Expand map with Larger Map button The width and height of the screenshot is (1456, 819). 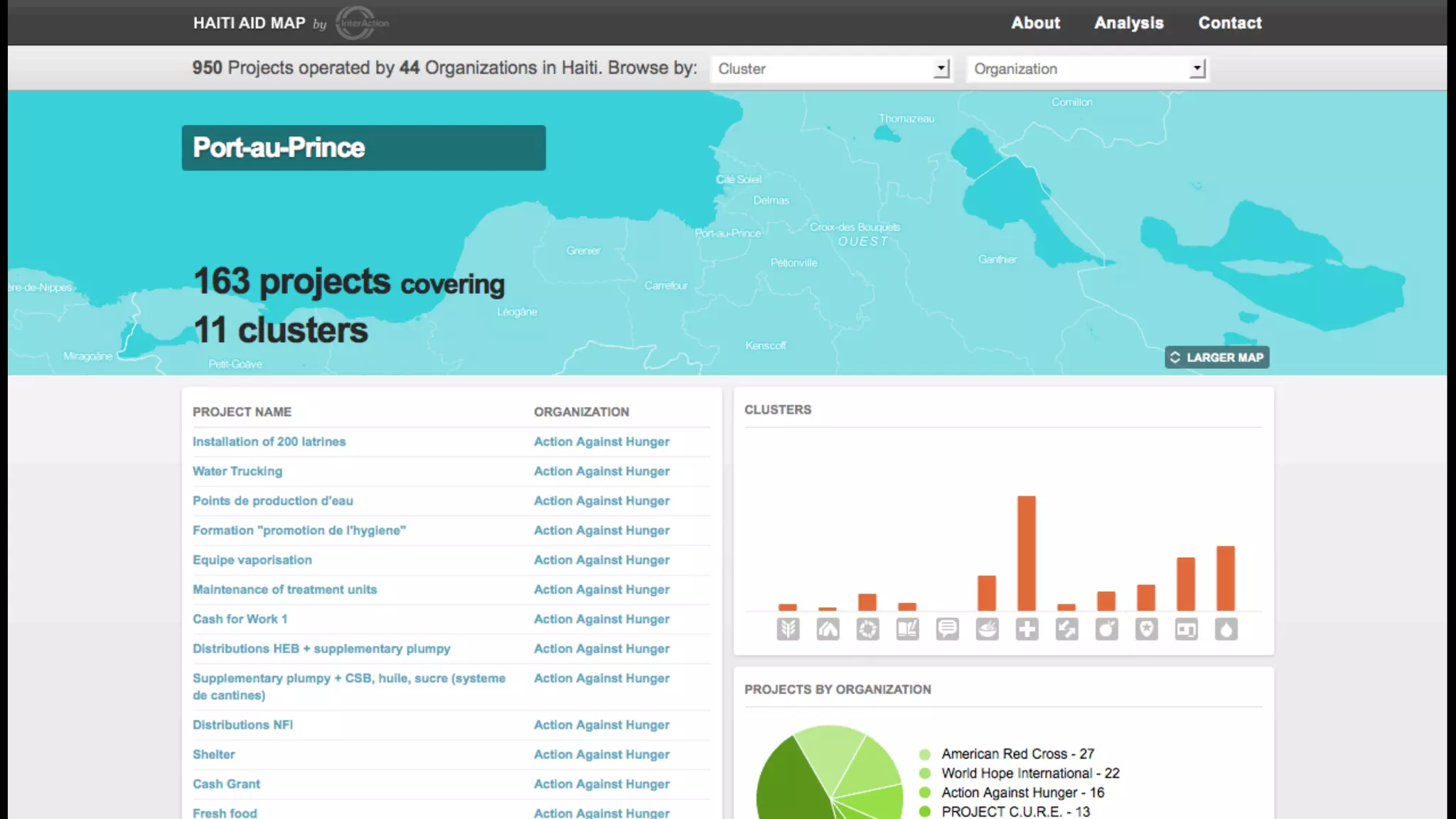point(1216,358)
